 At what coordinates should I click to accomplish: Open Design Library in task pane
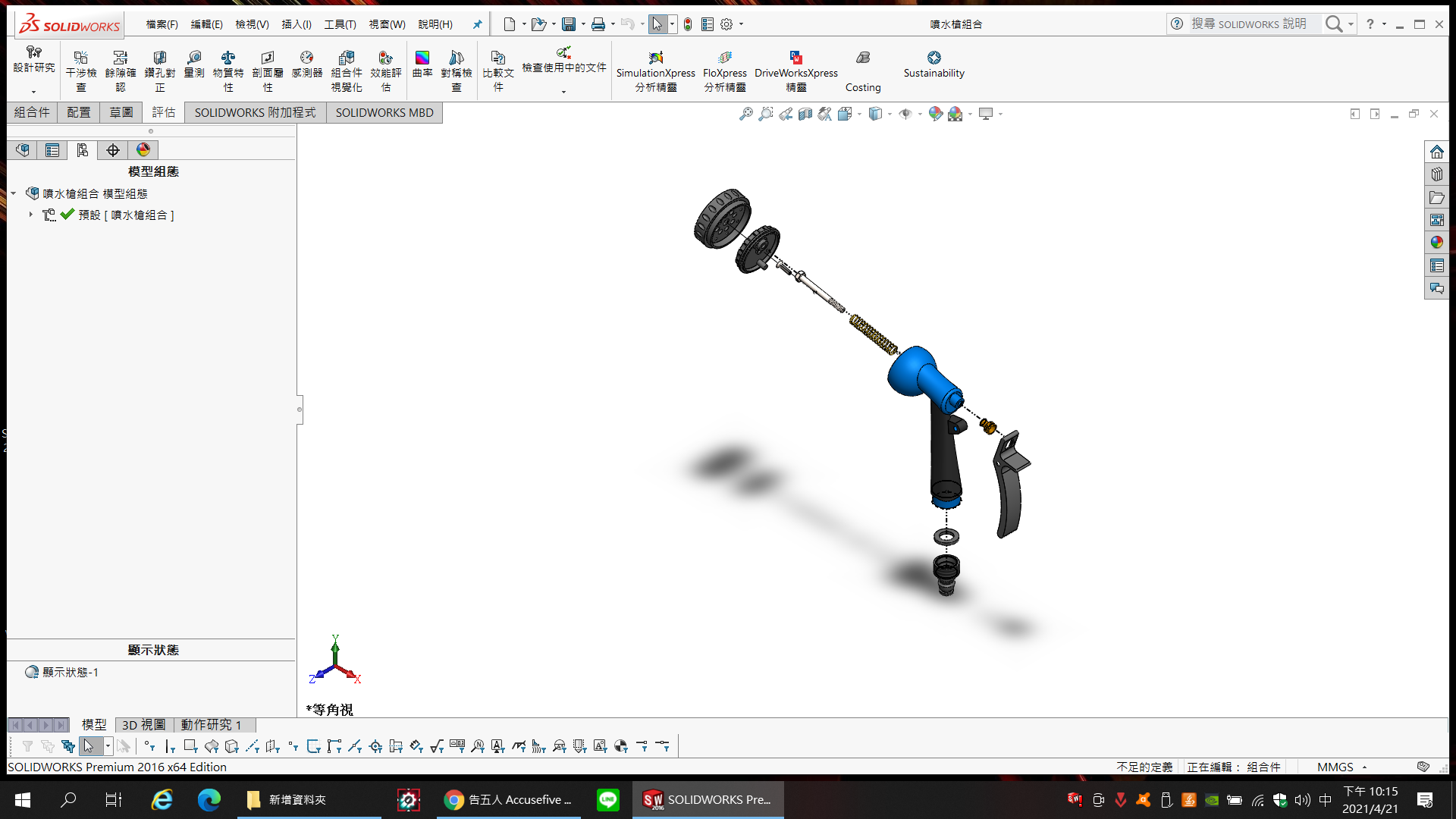coord(1437,174)
